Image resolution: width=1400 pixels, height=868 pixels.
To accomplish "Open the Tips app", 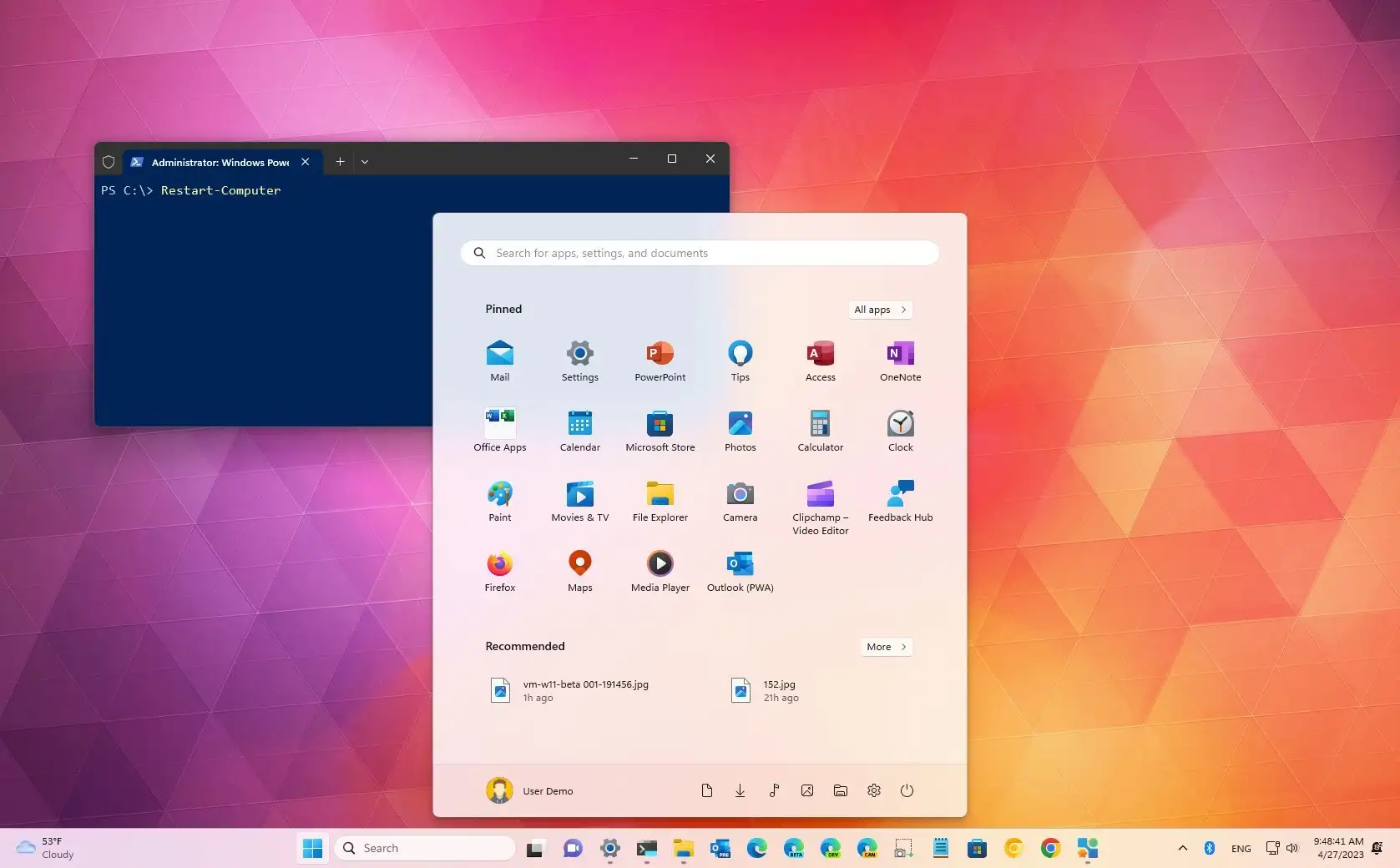I will (740, 361).
